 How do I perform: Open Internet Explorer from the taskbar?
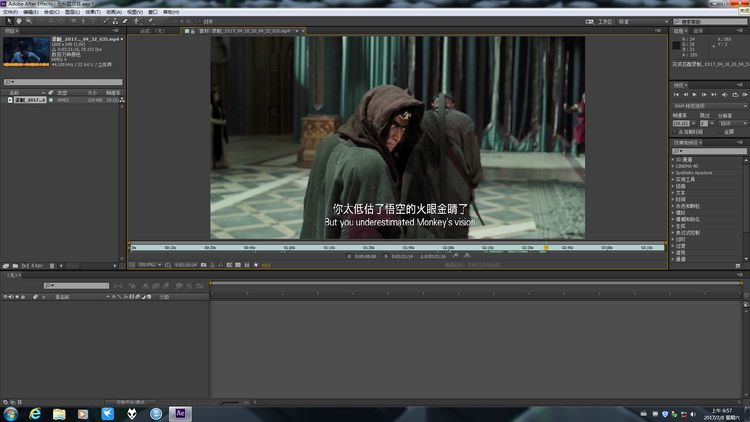click(35, 414)
